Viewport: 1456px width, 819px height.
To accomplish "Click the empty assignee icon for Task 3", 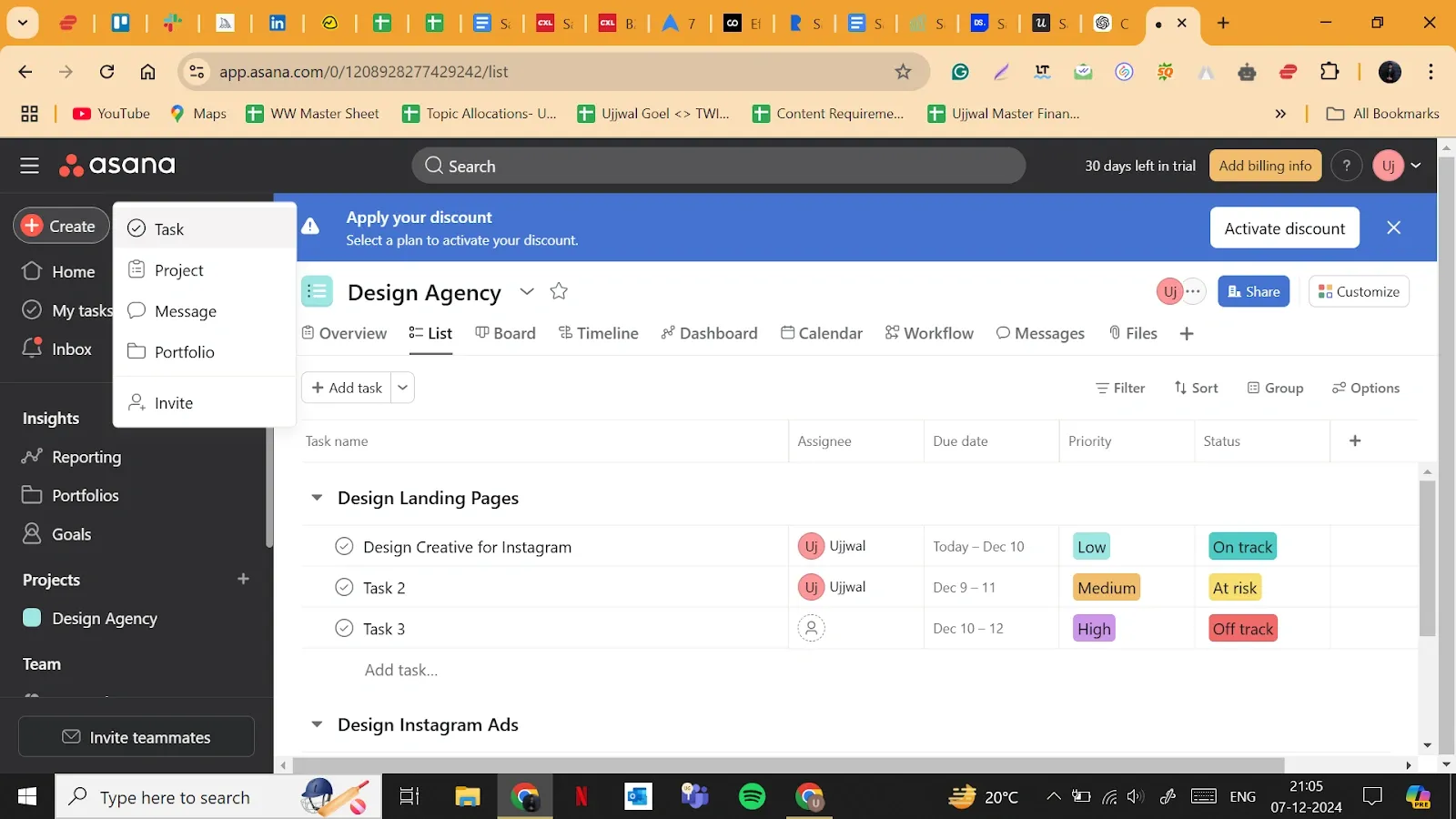I will [x=811, y=629].
